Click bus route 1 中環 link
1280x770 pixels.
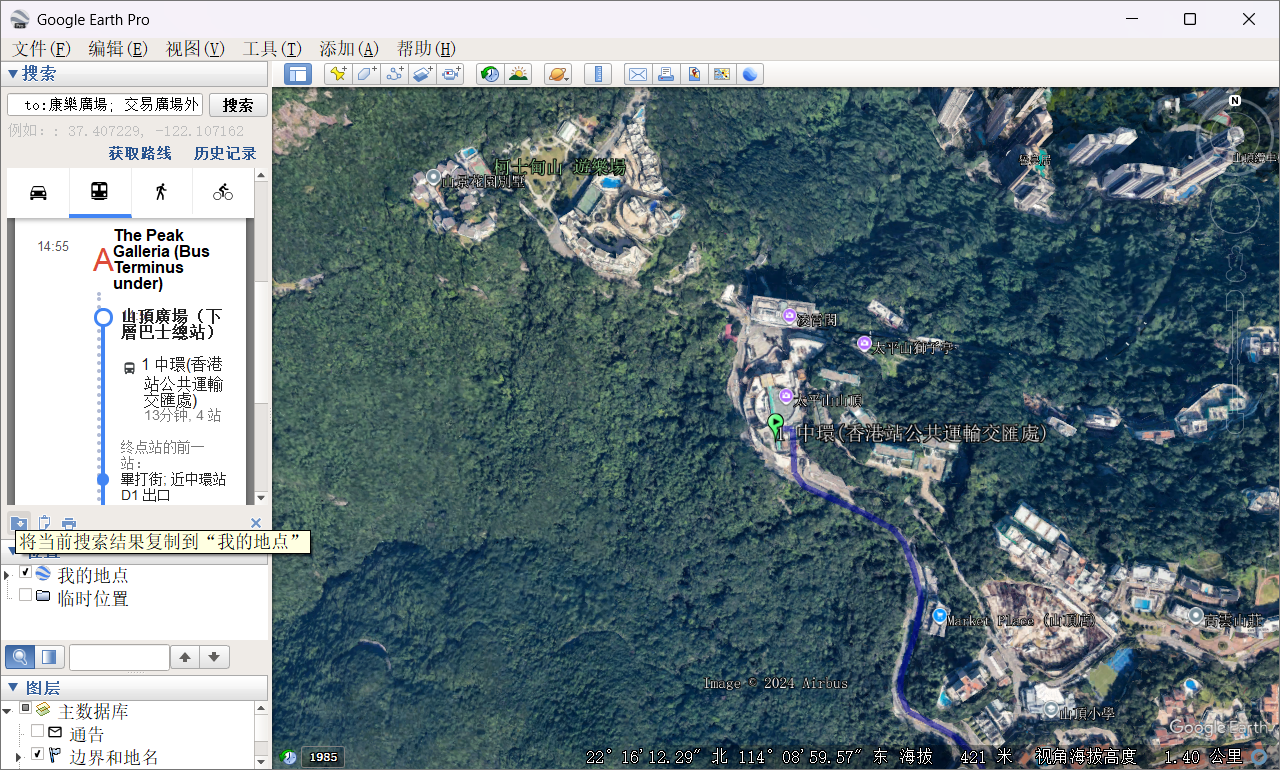[x=182, y=385]
